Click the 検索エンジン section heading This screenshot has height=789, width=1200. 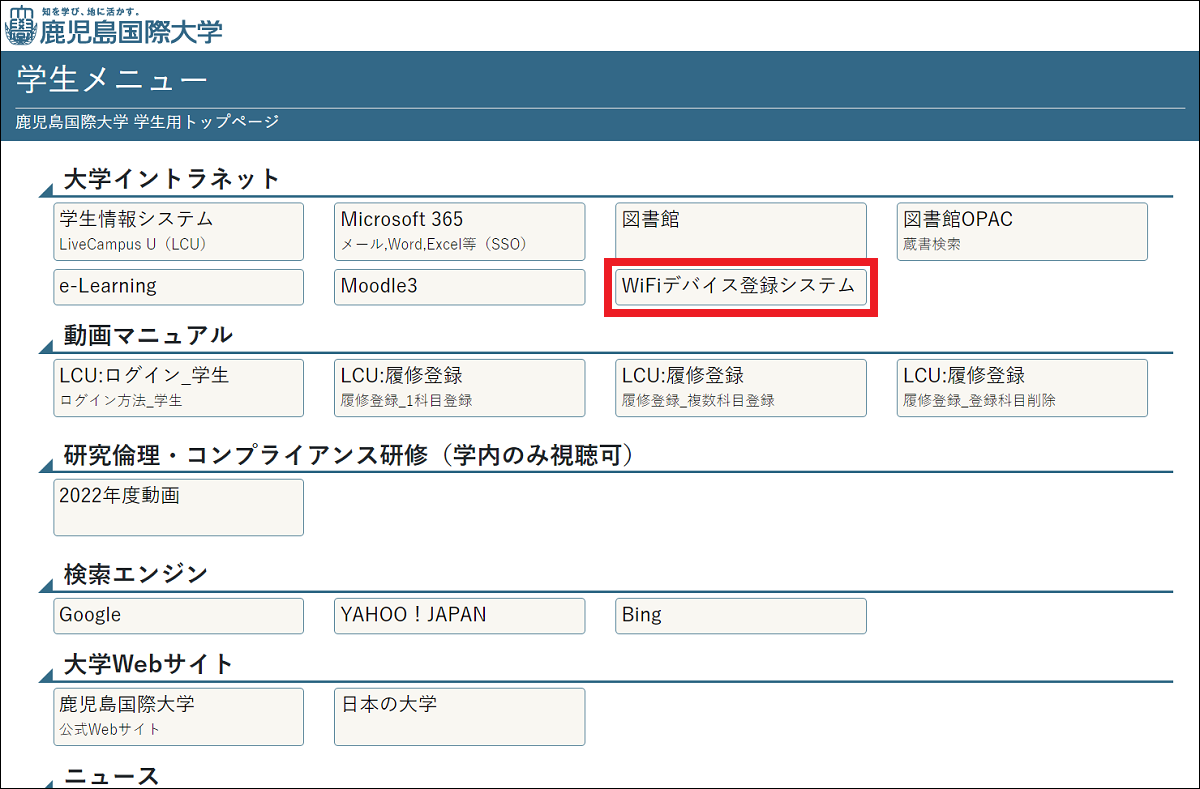135,574
